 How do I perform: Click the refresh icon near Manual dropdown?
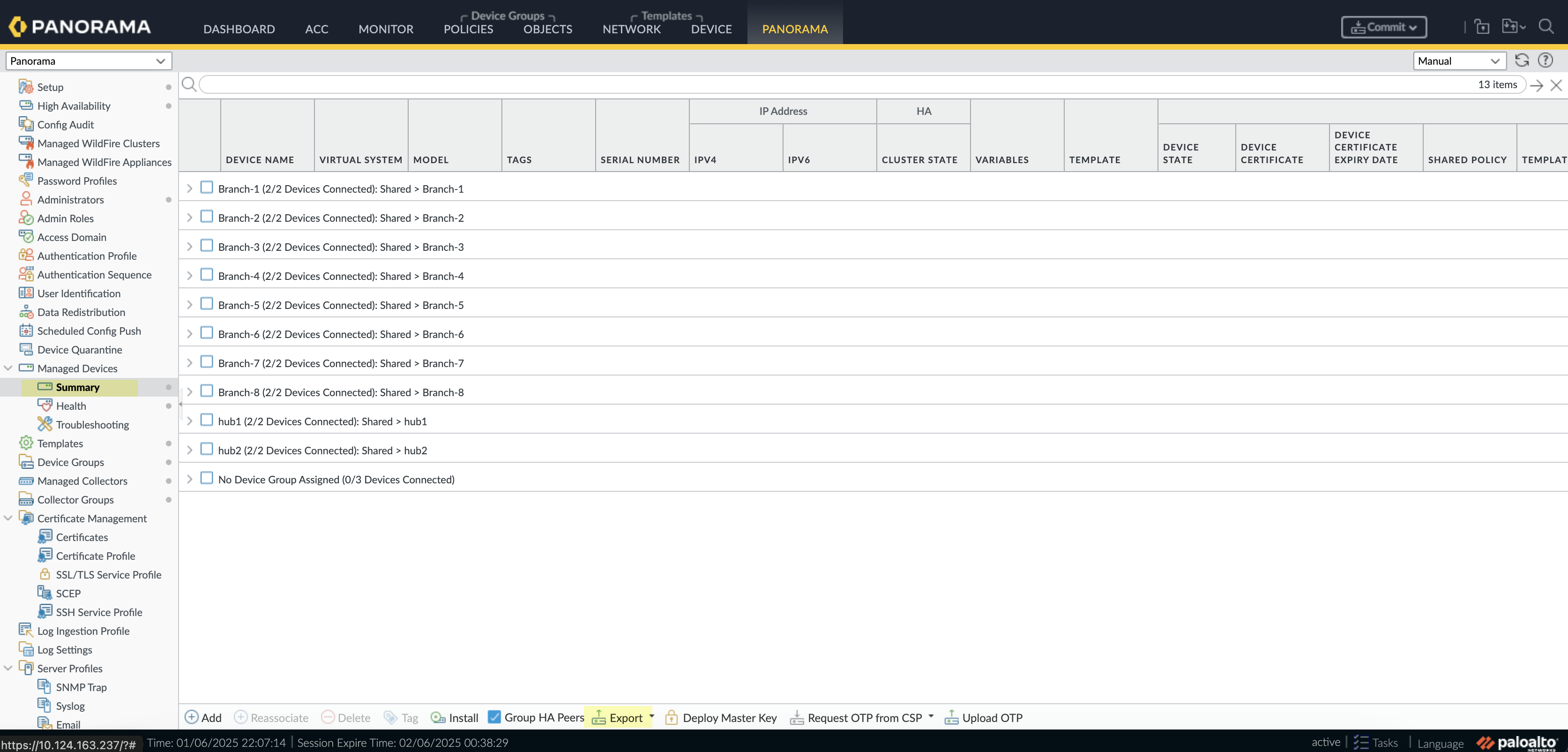pyautogui.click(x=1521, y=60)
